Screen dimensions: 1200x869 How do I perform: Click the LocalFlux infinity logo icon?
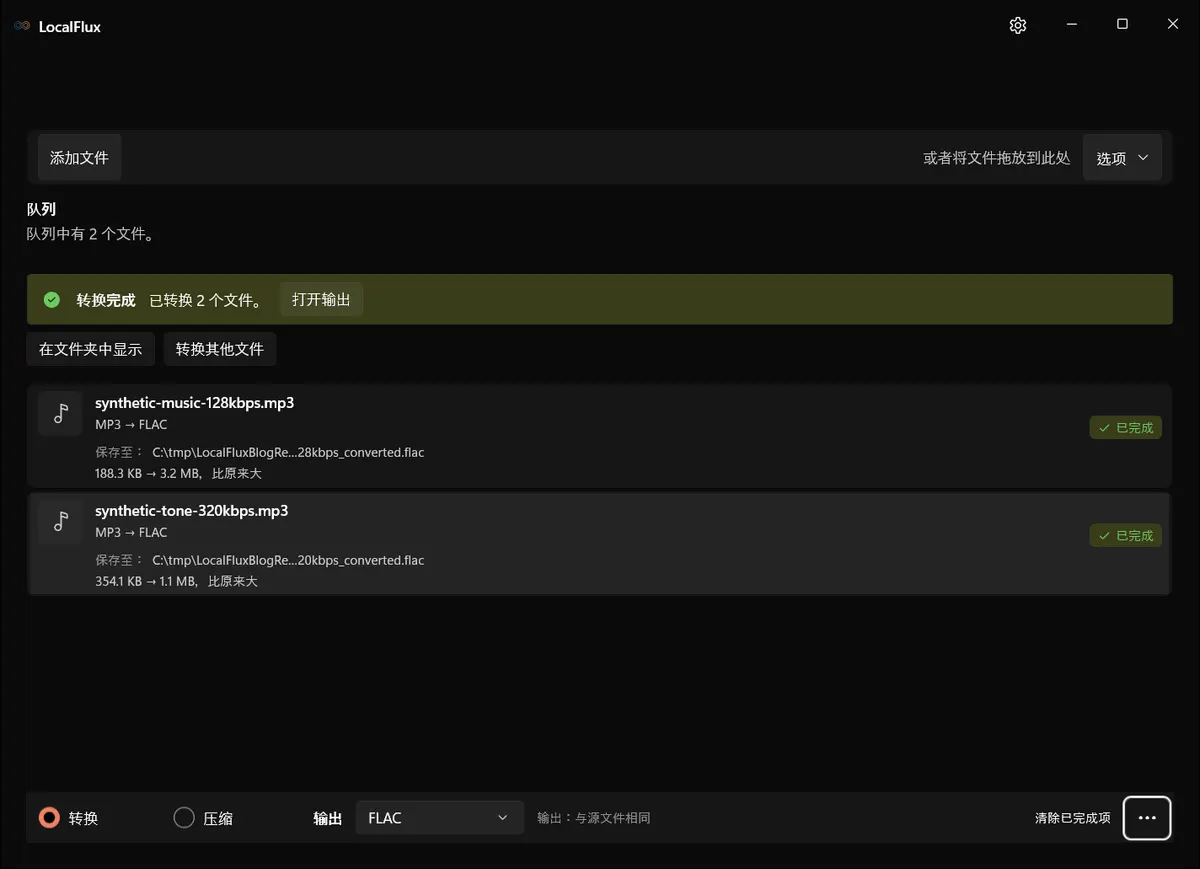22,26
